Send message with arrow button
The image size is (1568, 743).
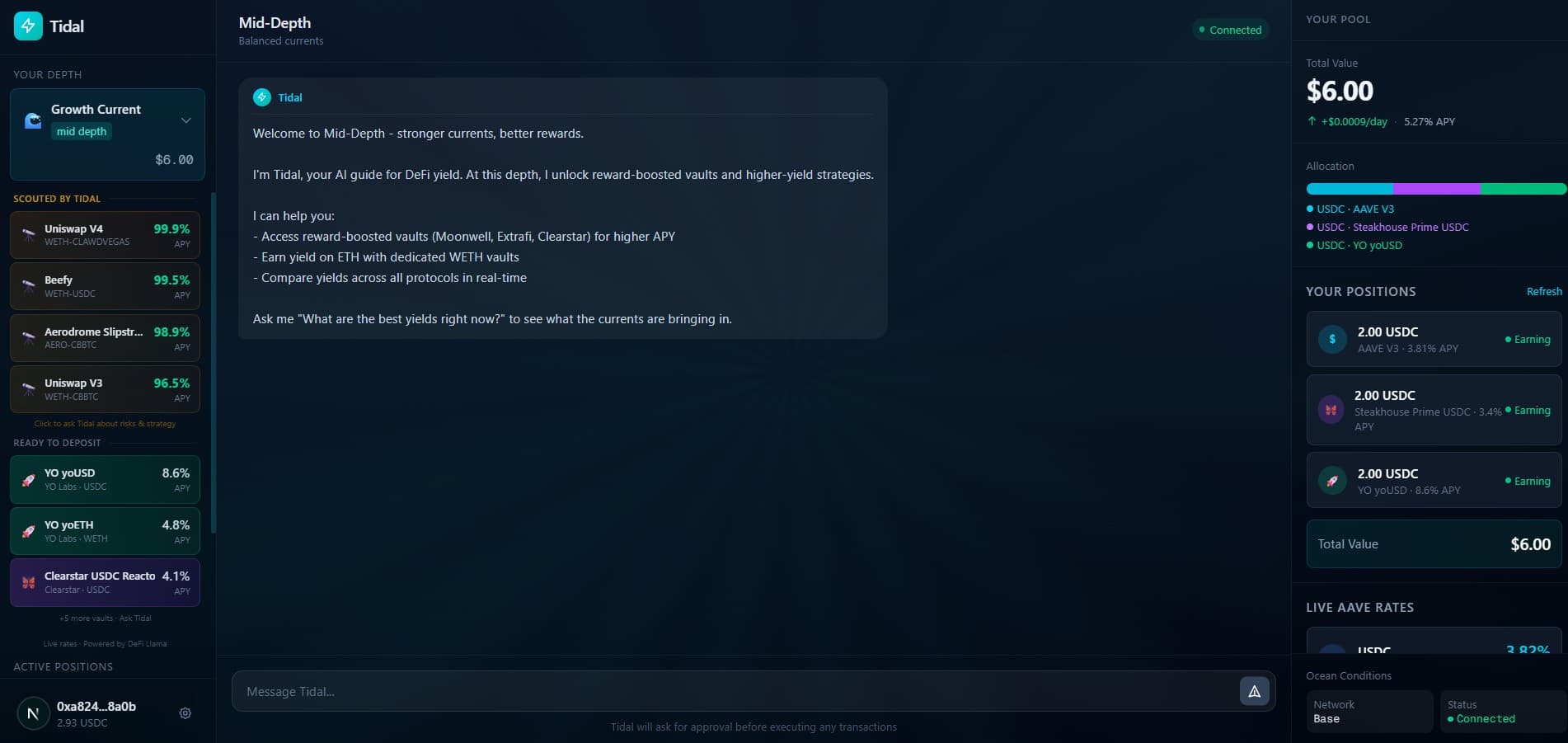[1254, 691]
